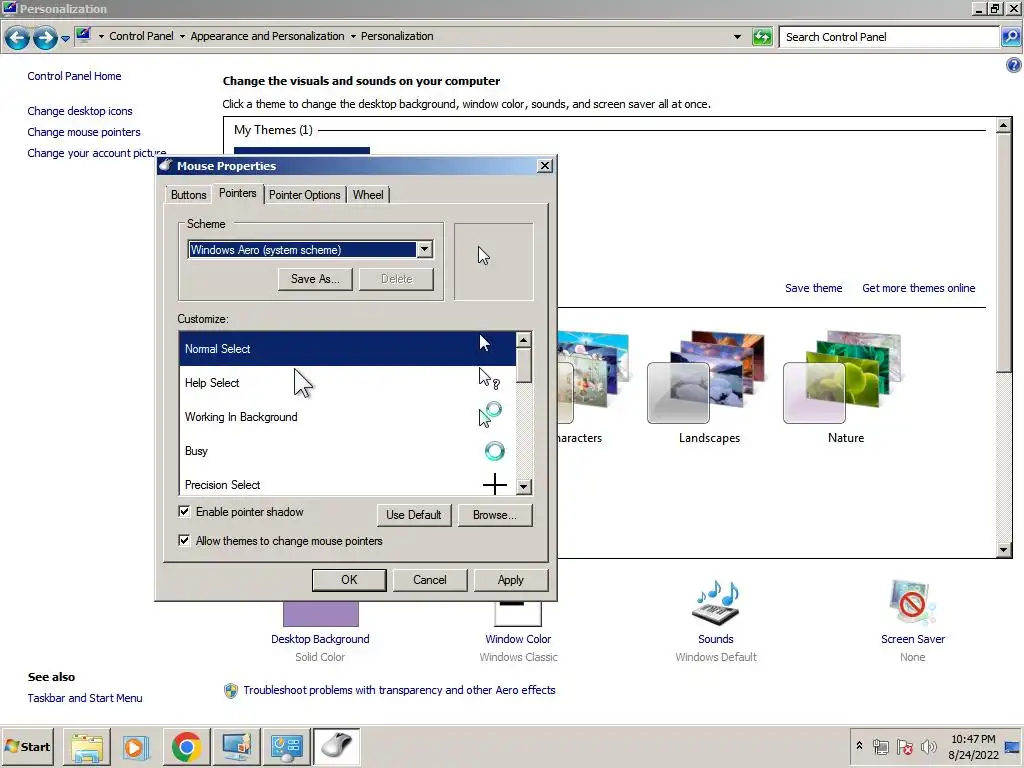Switch to the Wheel tab
1024x768 pixels.
[368, 195]
